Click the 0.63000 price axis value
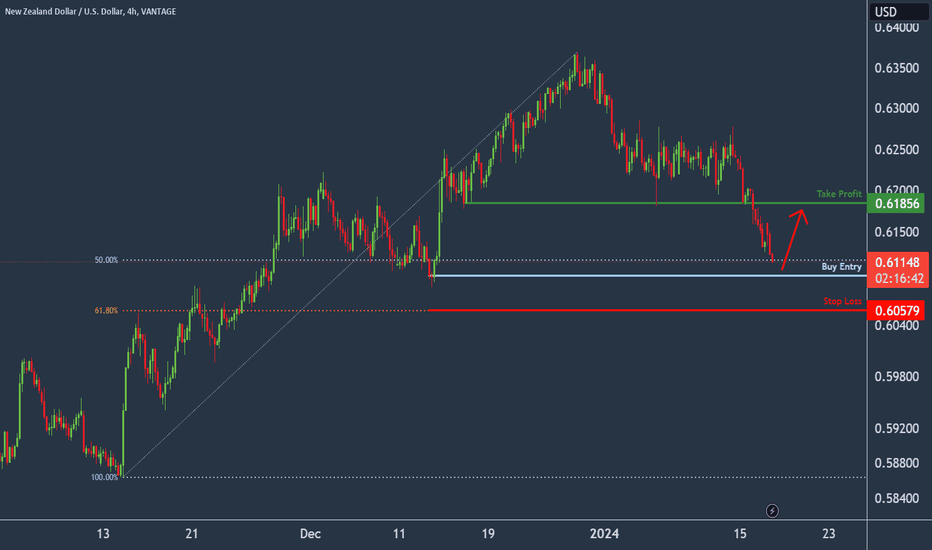 [x=896, y=109]
